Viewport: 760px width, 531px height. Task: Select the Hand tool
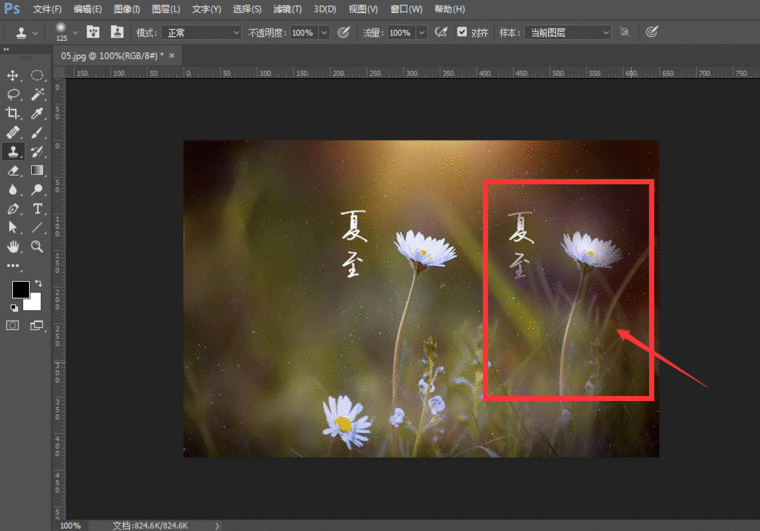[x=13, y=246]
